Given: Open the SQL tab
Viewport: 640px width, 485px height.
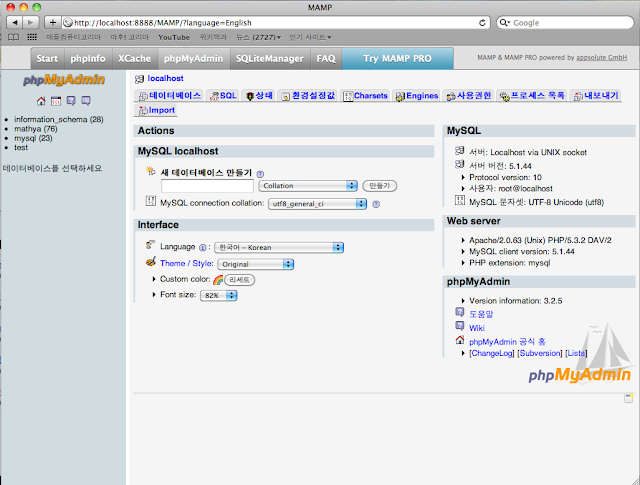Looking at the screenshot, I should coord(222,96).
